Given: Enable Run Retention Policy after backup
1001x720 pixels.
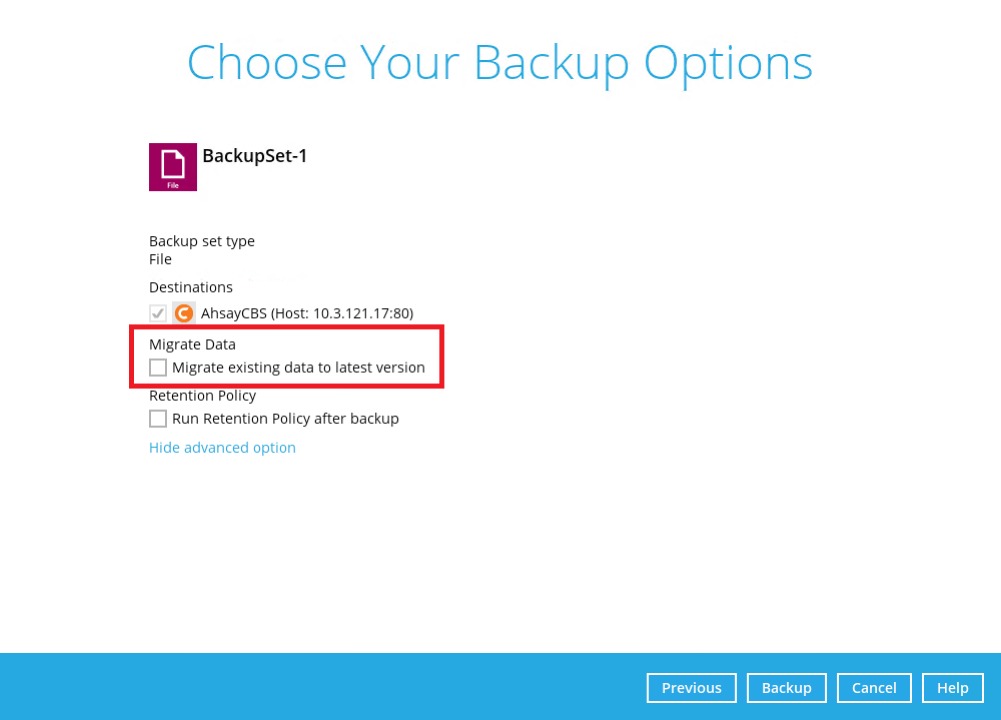Looking at the screenshot, I should coord(157,418).
